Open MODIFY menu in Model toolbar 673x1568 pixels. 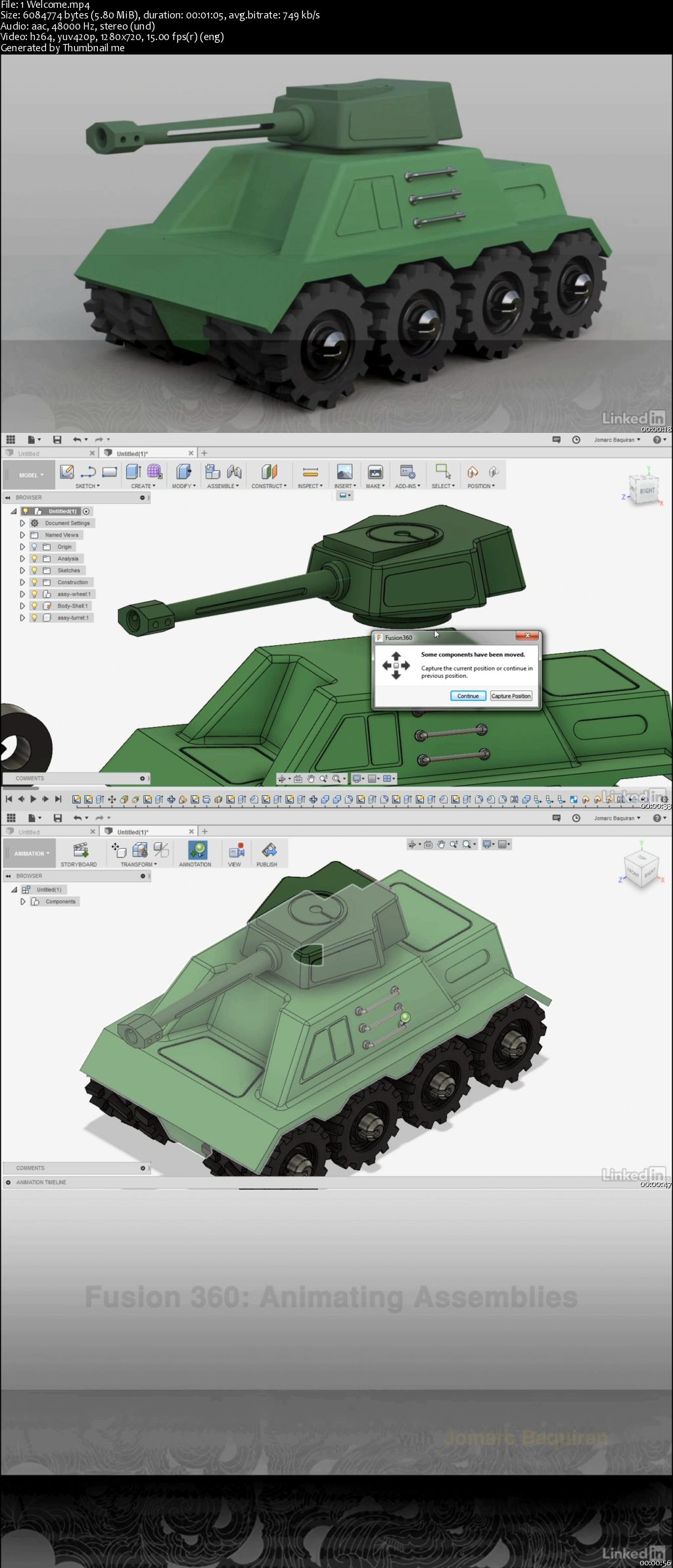184,486
